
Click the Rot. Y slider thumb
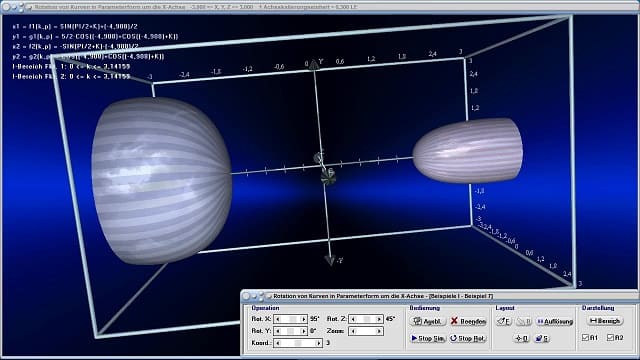coord(291,331)
